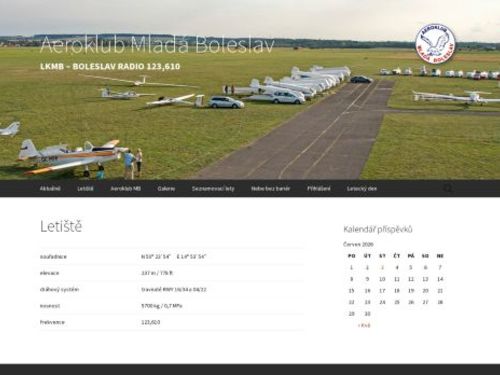Viewport: 500px width, 375px height.
Task: Go to the Galerie page
Action: click(166, 189)
